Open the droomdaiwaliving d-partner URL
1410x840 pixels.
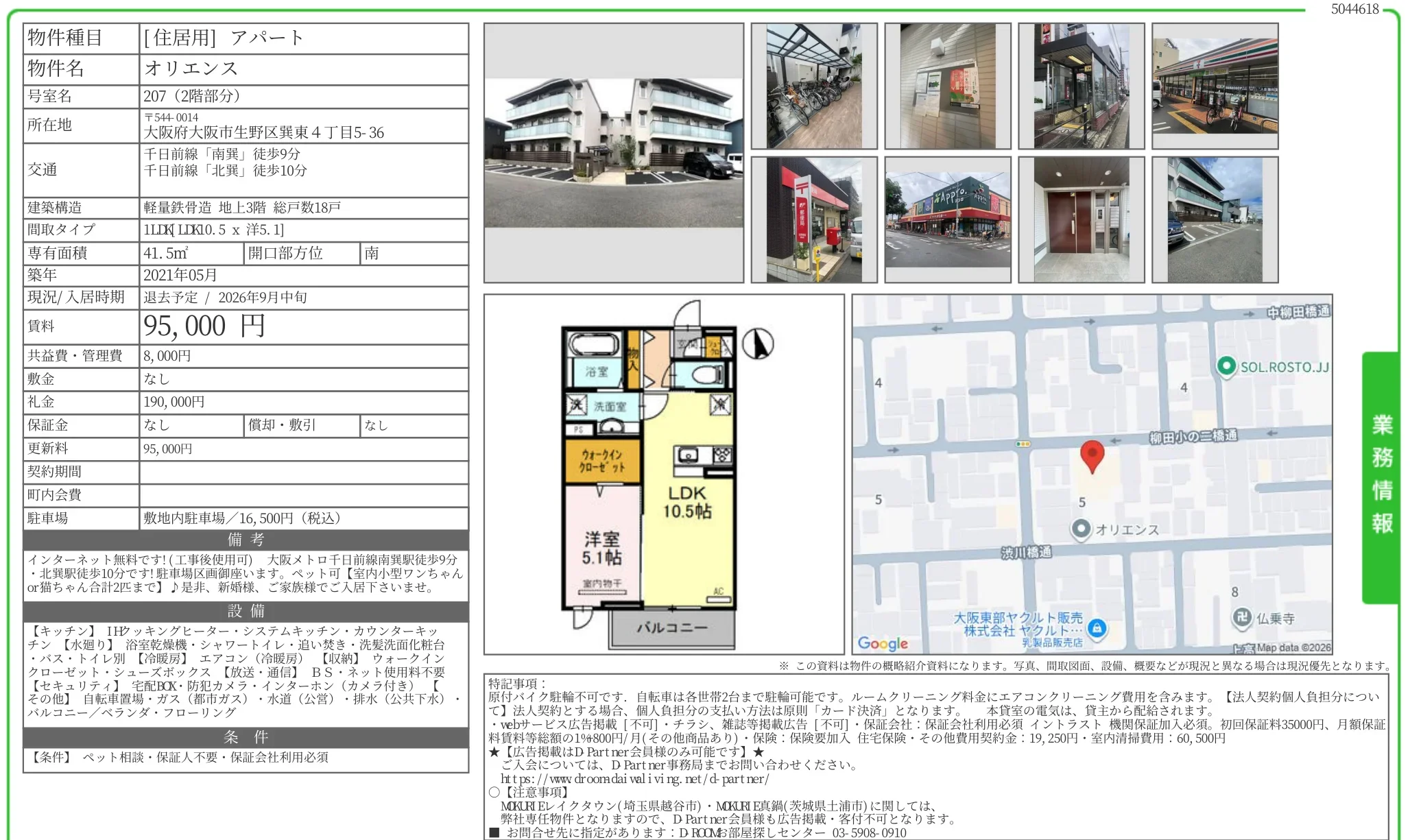pyautogui.click(x=634, y=778)
